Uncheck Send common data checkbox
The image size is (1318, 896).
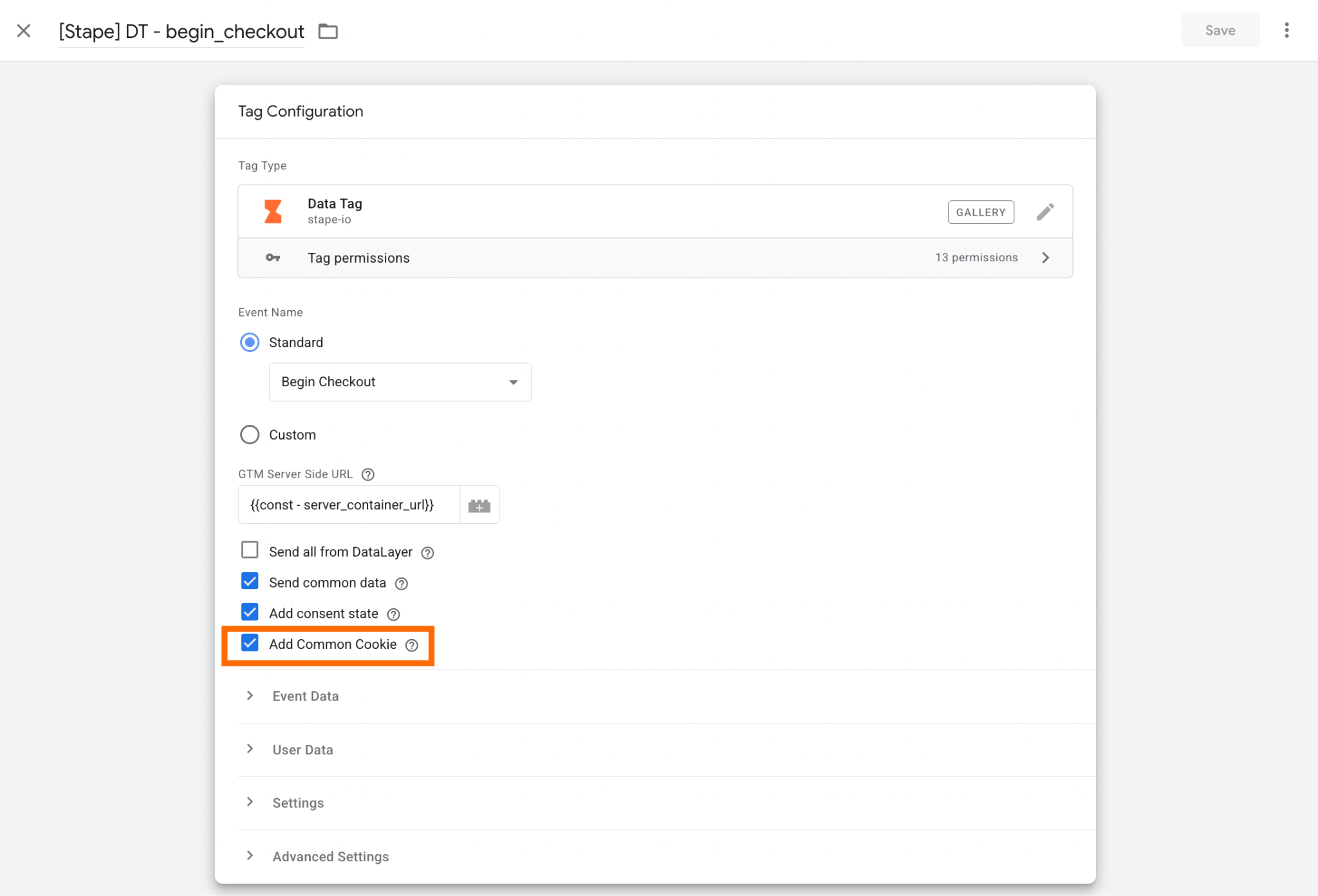point(250,581)
